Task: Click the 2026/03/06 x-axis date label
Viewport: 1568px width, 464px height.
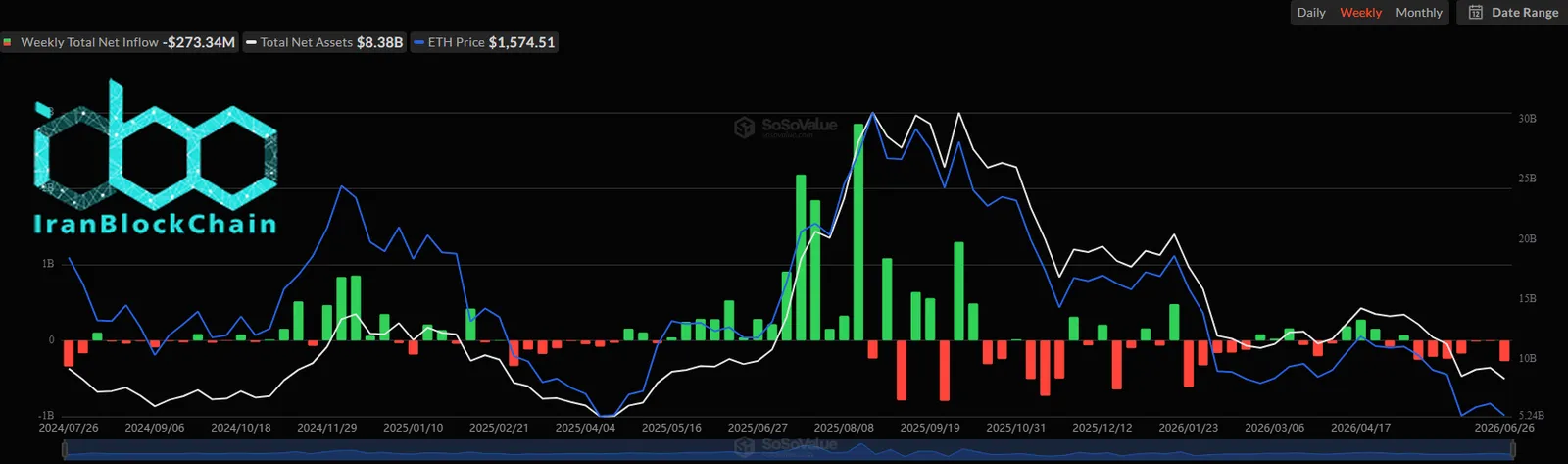Action: (x=1275, y=428)
